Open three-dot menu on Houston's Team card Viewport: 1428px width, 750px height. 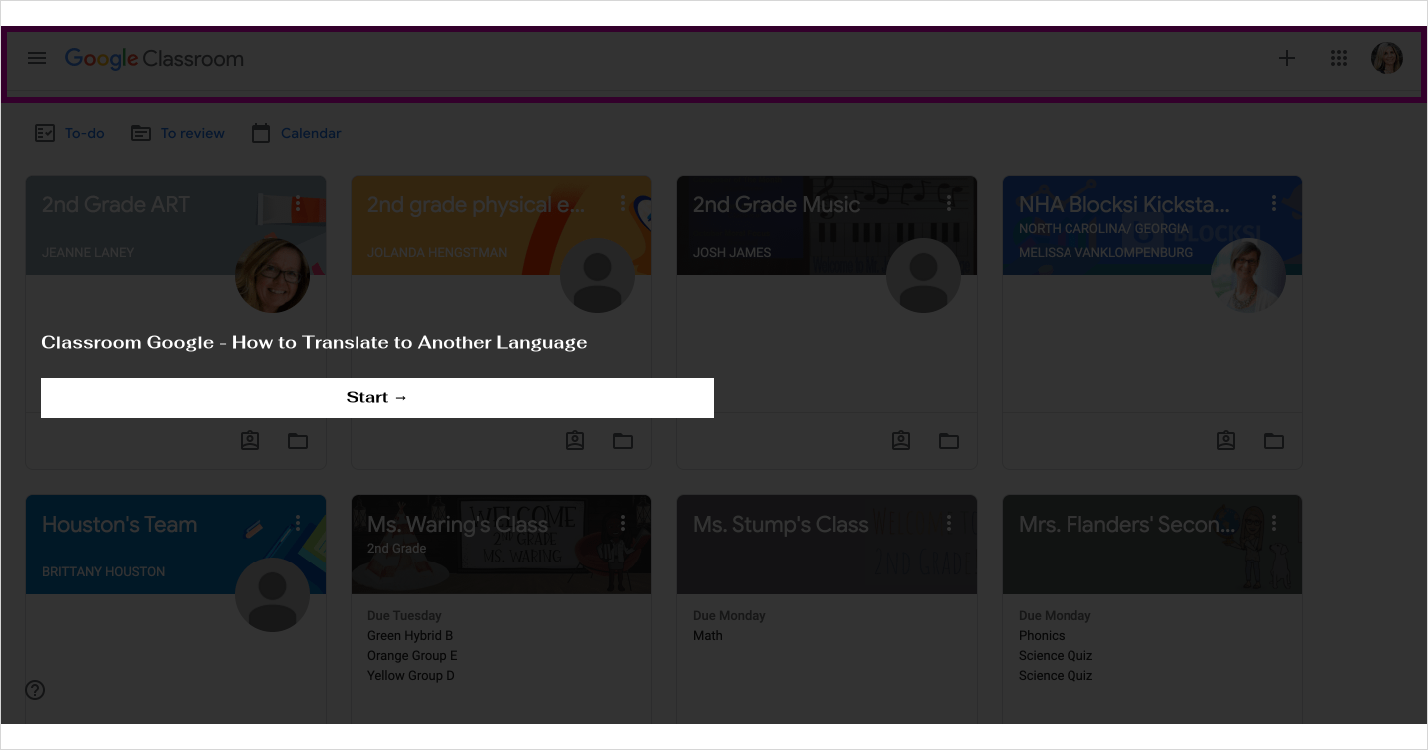(x=298, y=523)
